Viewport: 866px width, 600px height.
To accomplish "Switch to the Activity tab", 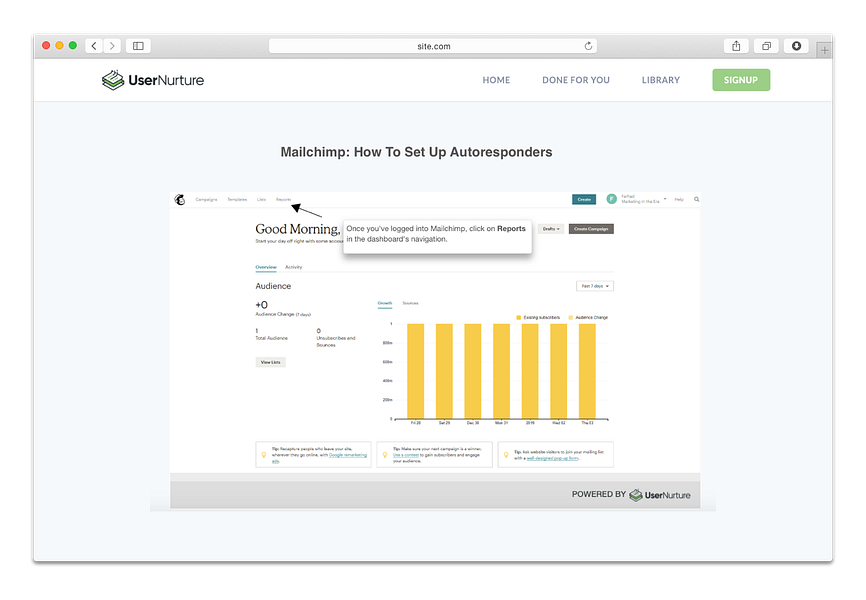I will pos(293,267).
